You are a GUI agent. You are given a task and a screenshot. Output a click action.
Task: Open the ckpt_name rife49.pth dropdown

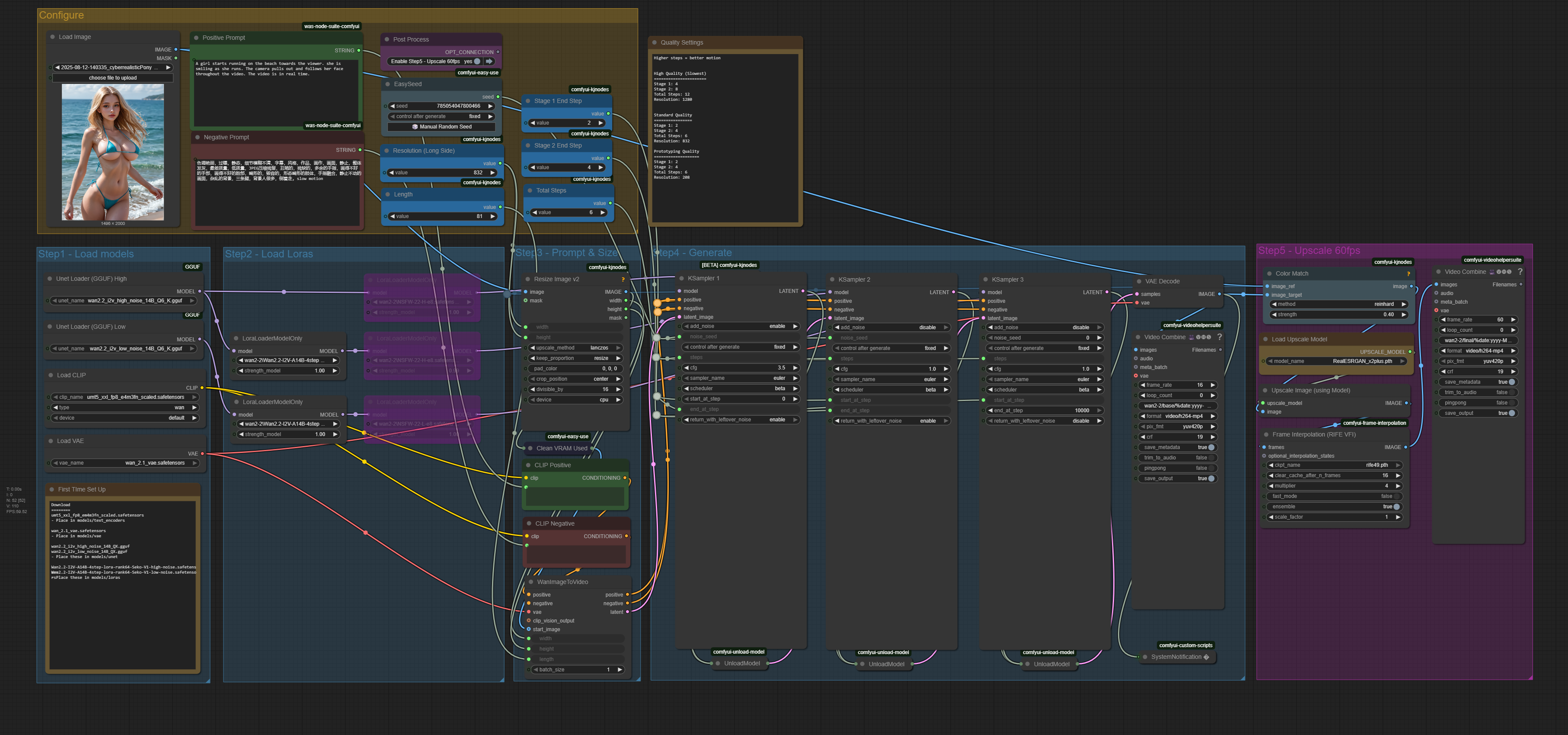point(1335,465)
